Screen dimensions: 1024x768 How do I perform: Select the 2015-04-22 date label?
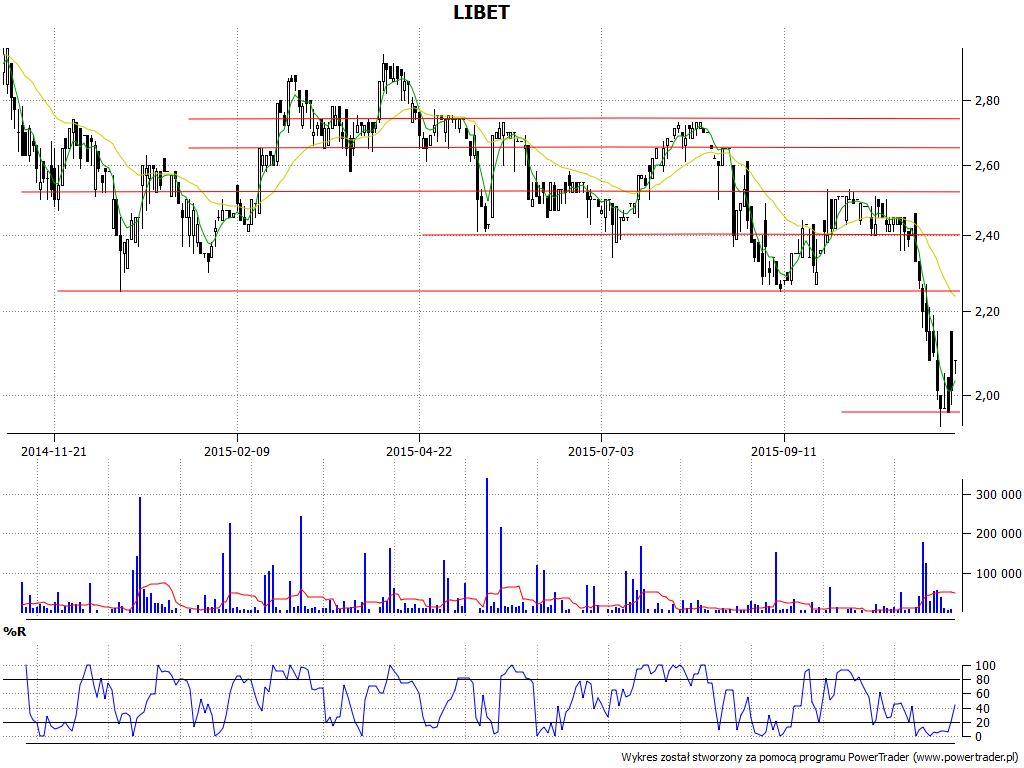(419, 451)
